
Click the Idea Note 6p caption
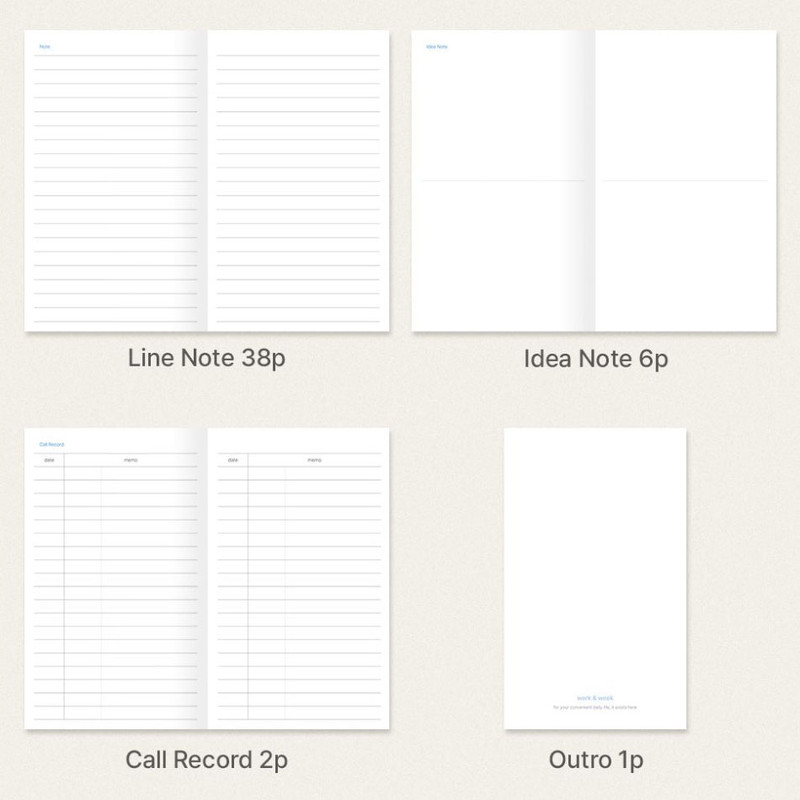tap(597, 359)
